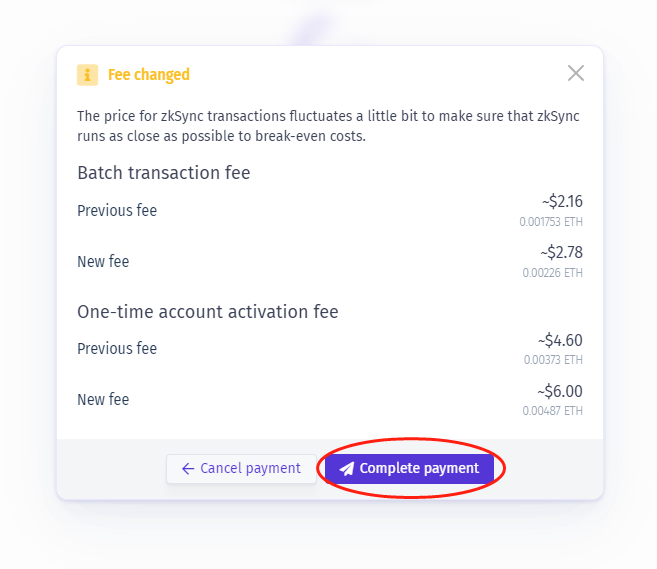The image size is (657, 569).
Task: Click the ~$2.78 new batch fee amount
Action: click(x=561, y=253)
